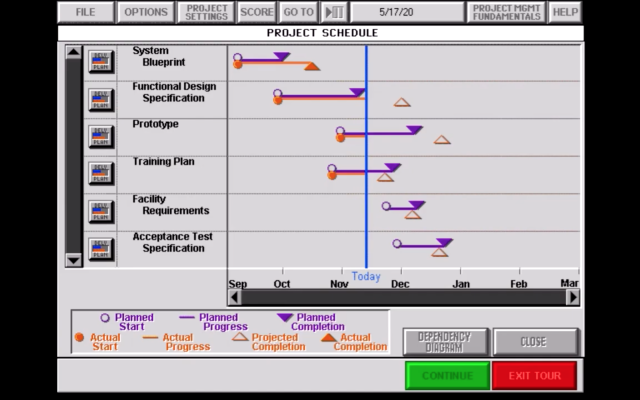Open the OPTIONS menu

pyautogui.click(x=144, y=12)
